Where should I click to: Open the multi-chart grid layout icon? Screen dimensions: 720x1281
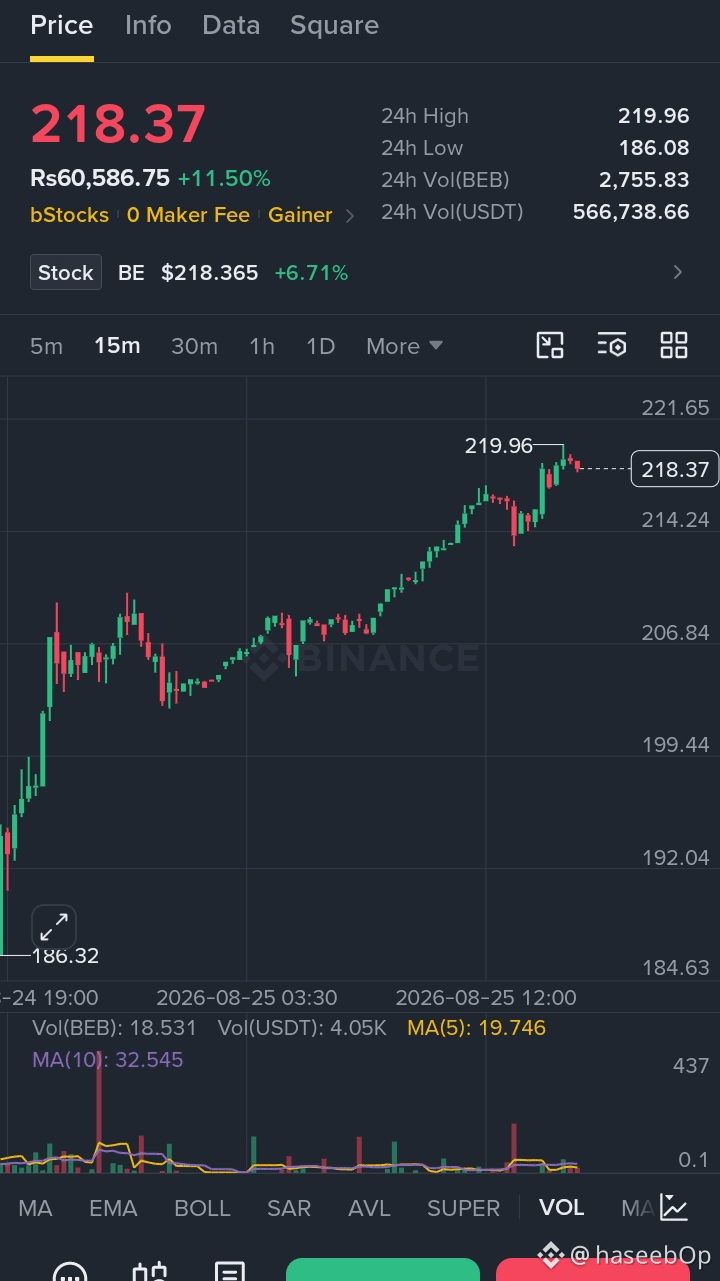point(674,346)
